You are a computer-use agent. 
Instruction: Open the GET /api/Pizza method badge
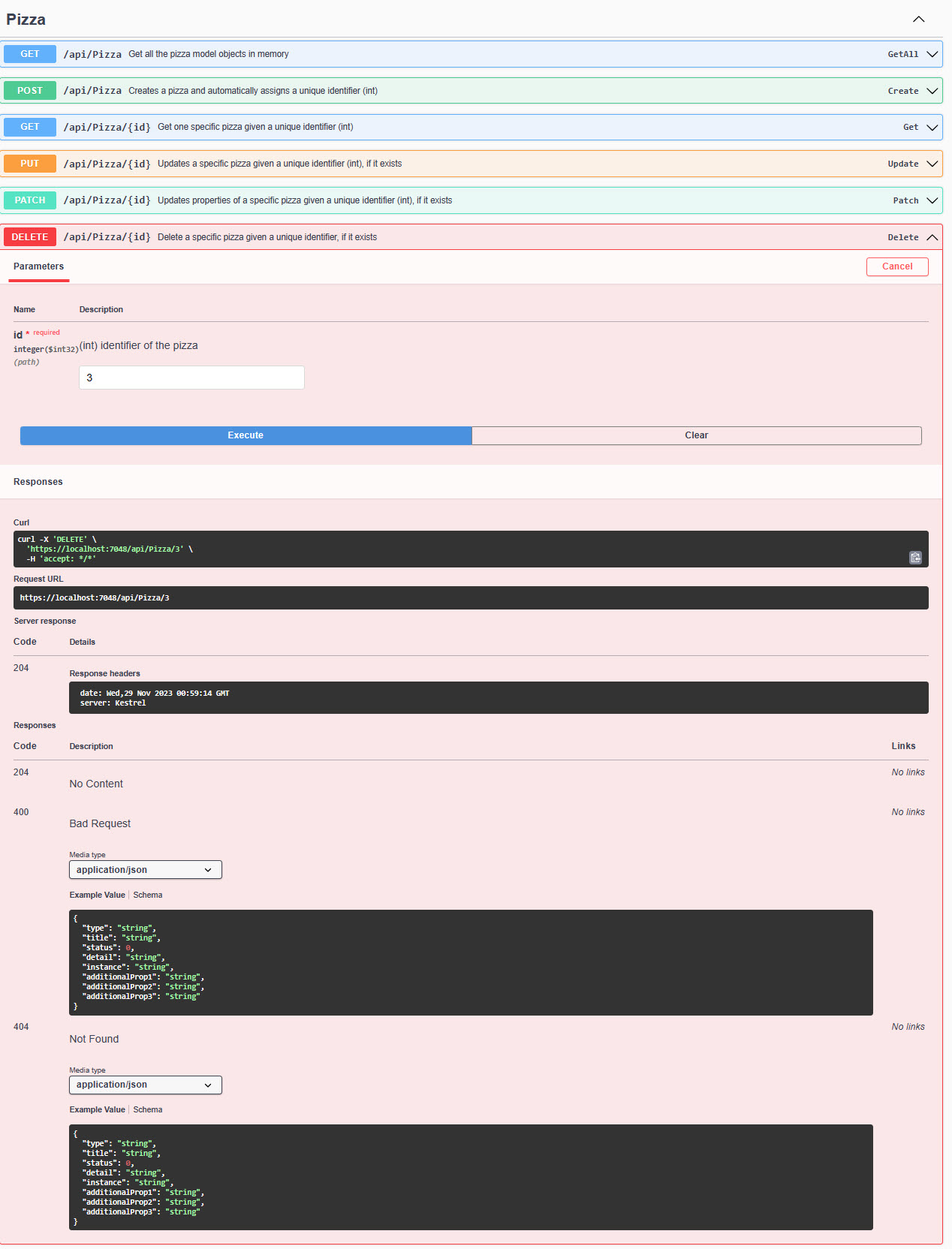pyautogui.click(x=30, y=54)
